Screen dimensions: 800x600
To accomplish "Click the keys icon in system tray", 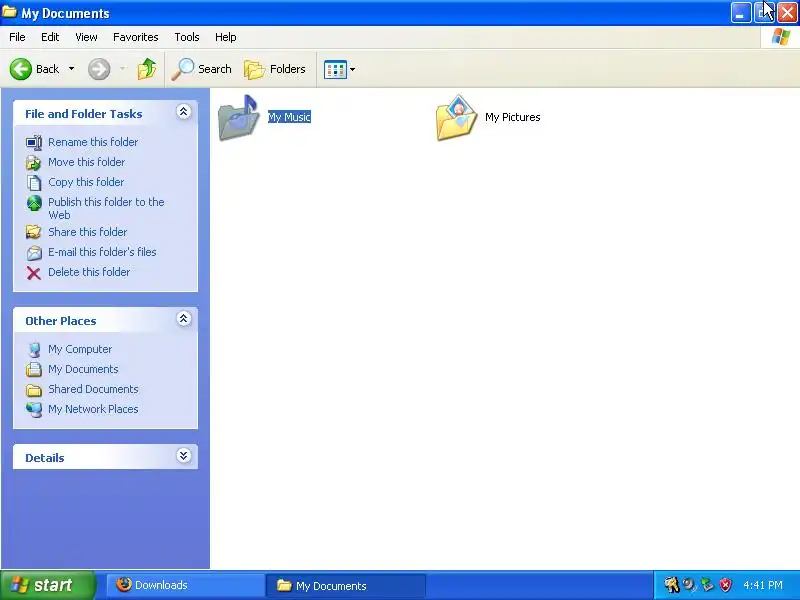I will 671,585.
